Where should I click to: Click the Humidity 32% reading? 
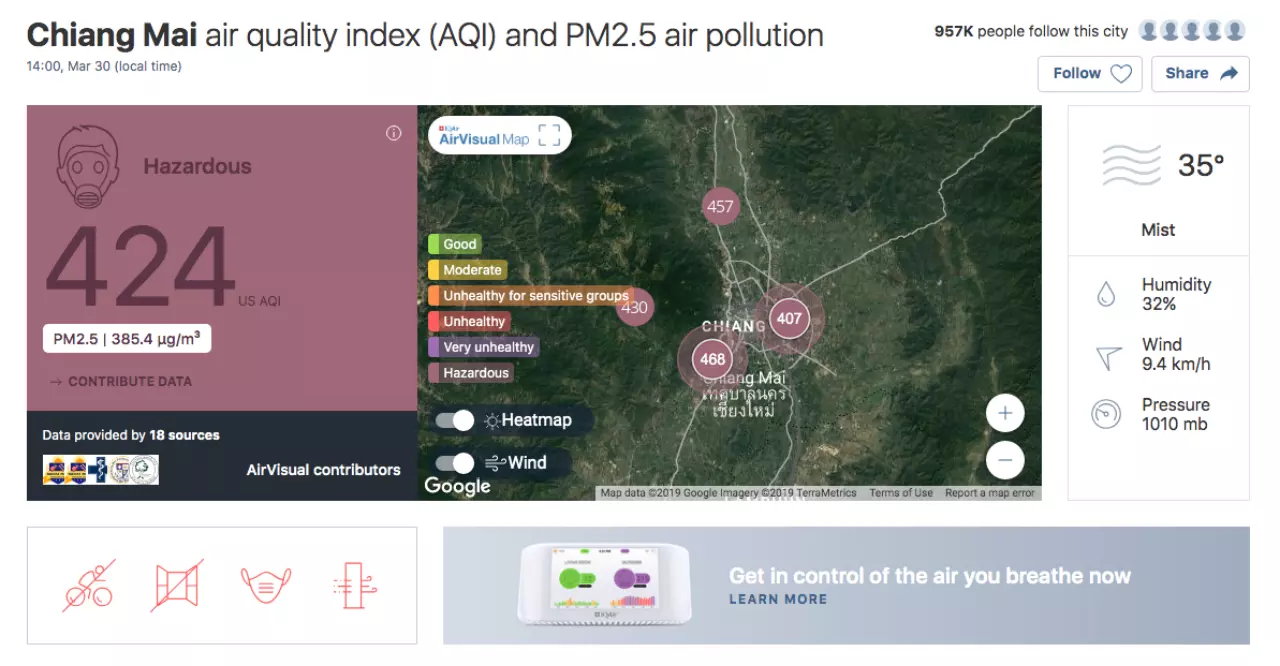coord(1176,294)
